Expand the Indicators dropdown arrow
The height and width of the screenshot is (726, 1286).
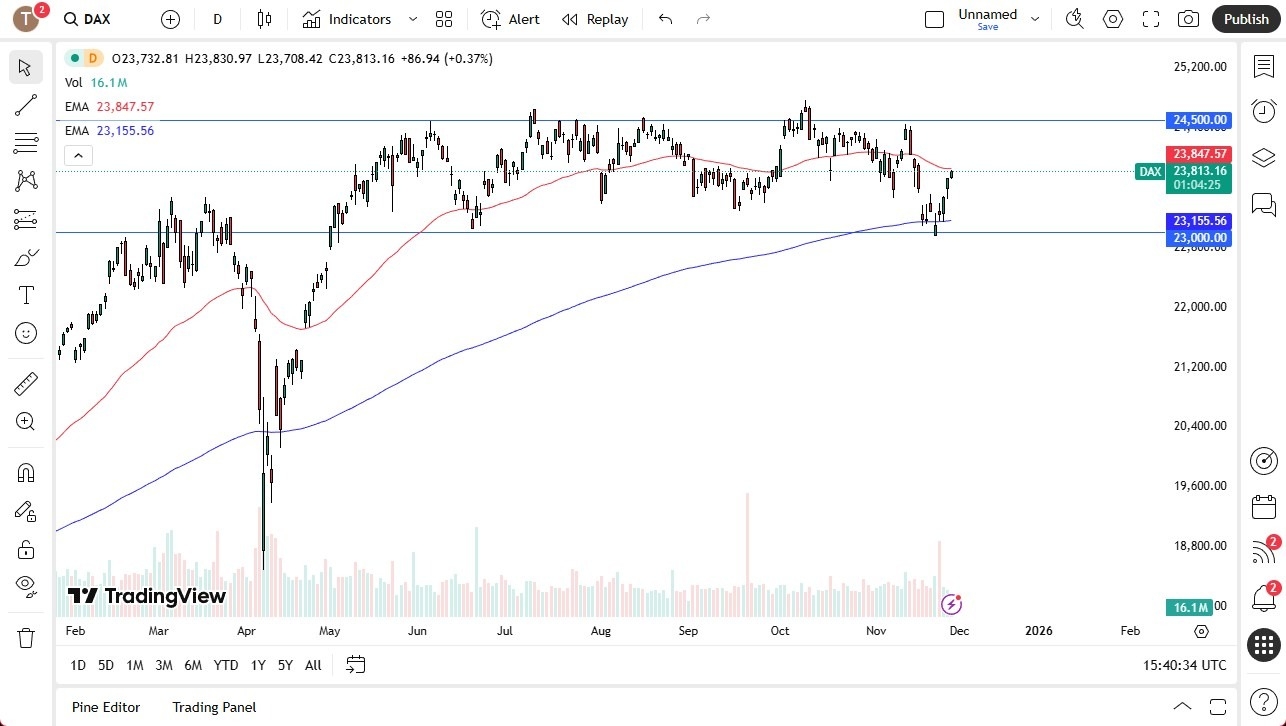411,19
